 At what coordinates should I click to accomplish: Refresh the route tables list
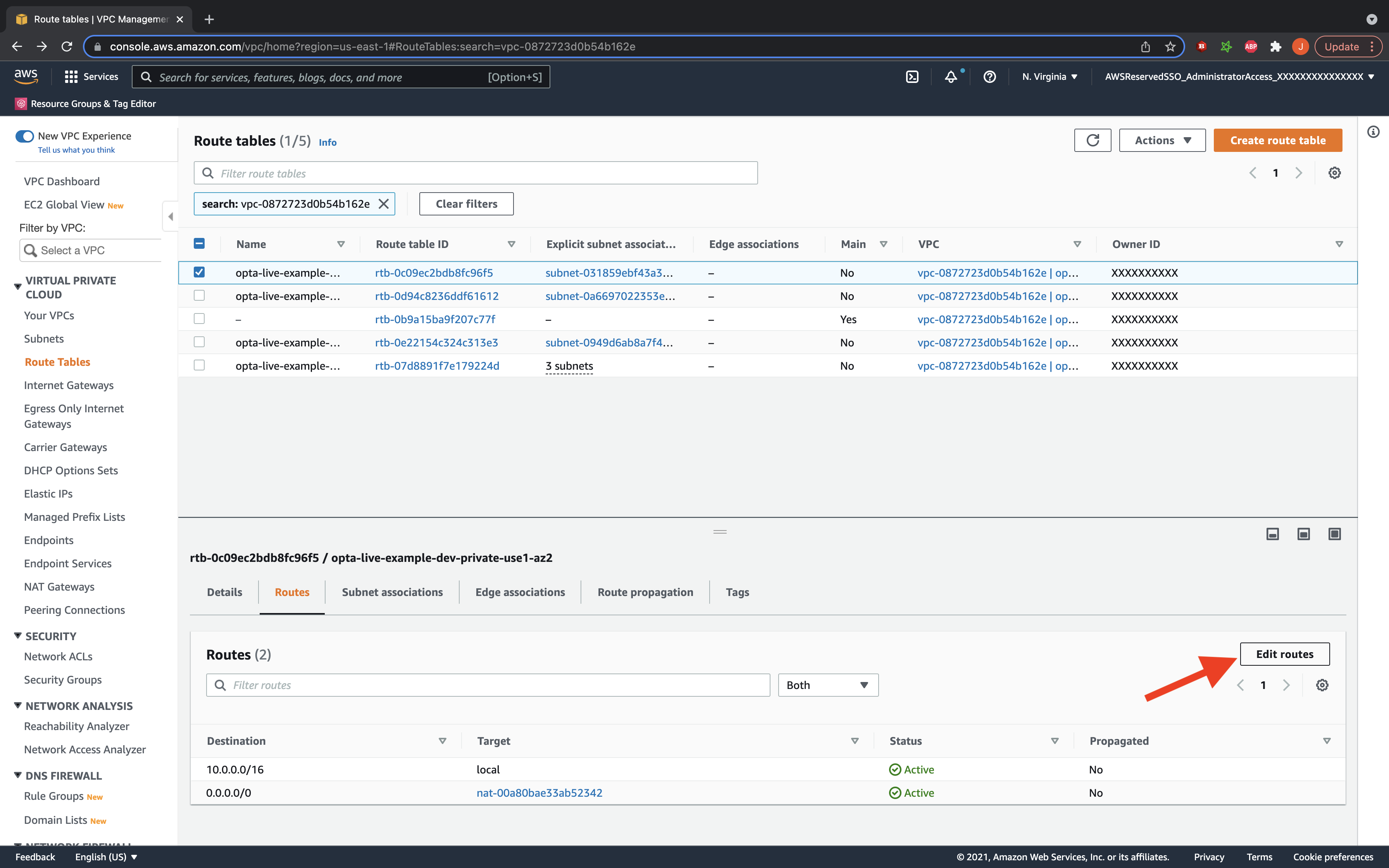1092,140
